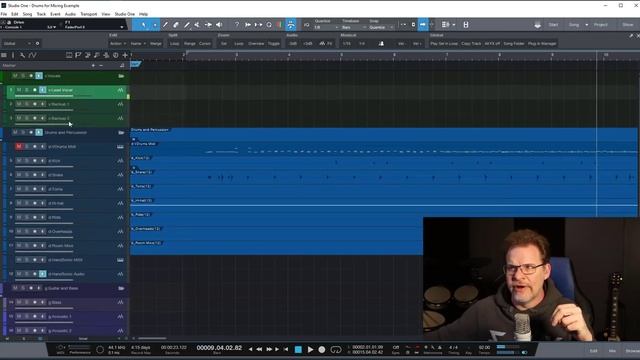Screen dimensions: 640x360
Task: Expand the Drums and Percussion folder icon
Action: pos(121,133)
